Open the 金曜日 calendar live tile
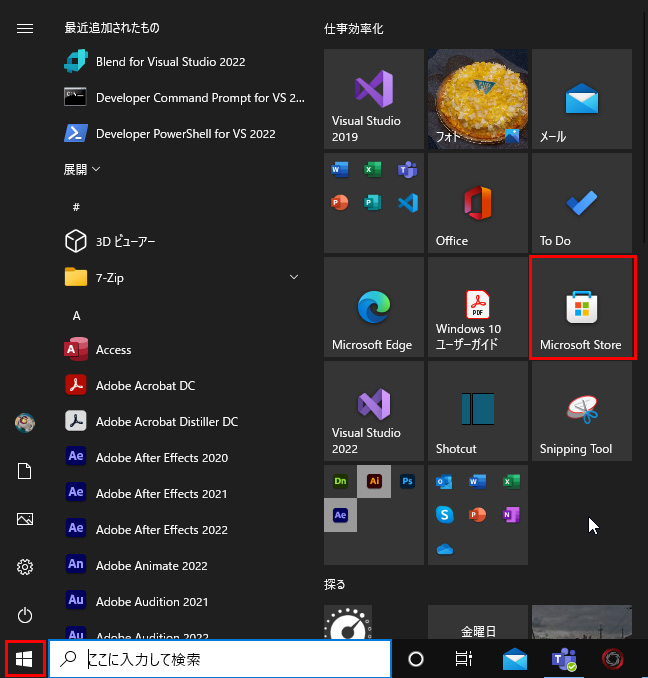Viewport: 648px width, 678px height. (478, 622)
